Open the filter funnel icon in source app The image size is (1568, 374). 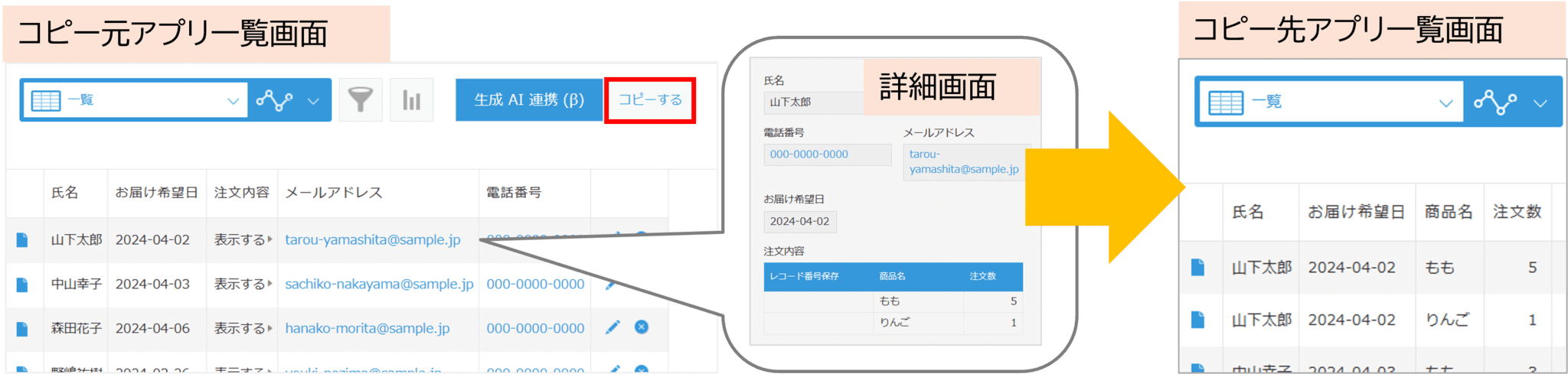click(x=360, y=99)
